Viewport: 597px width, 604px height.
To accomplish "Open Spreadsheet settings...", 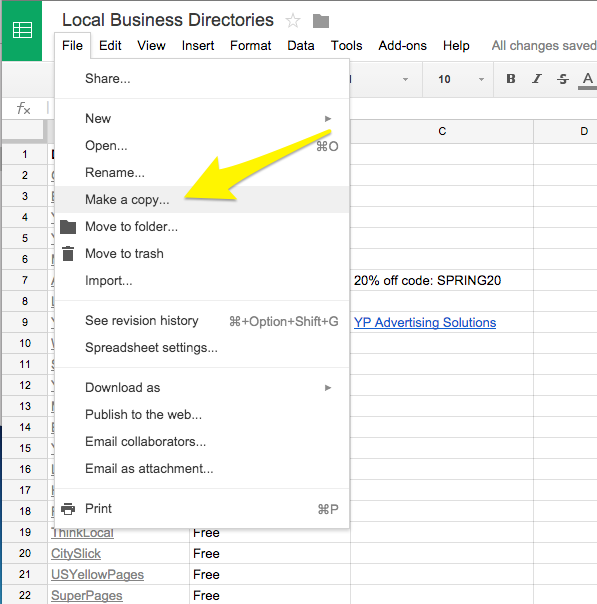I will click(x=202, y=347).
